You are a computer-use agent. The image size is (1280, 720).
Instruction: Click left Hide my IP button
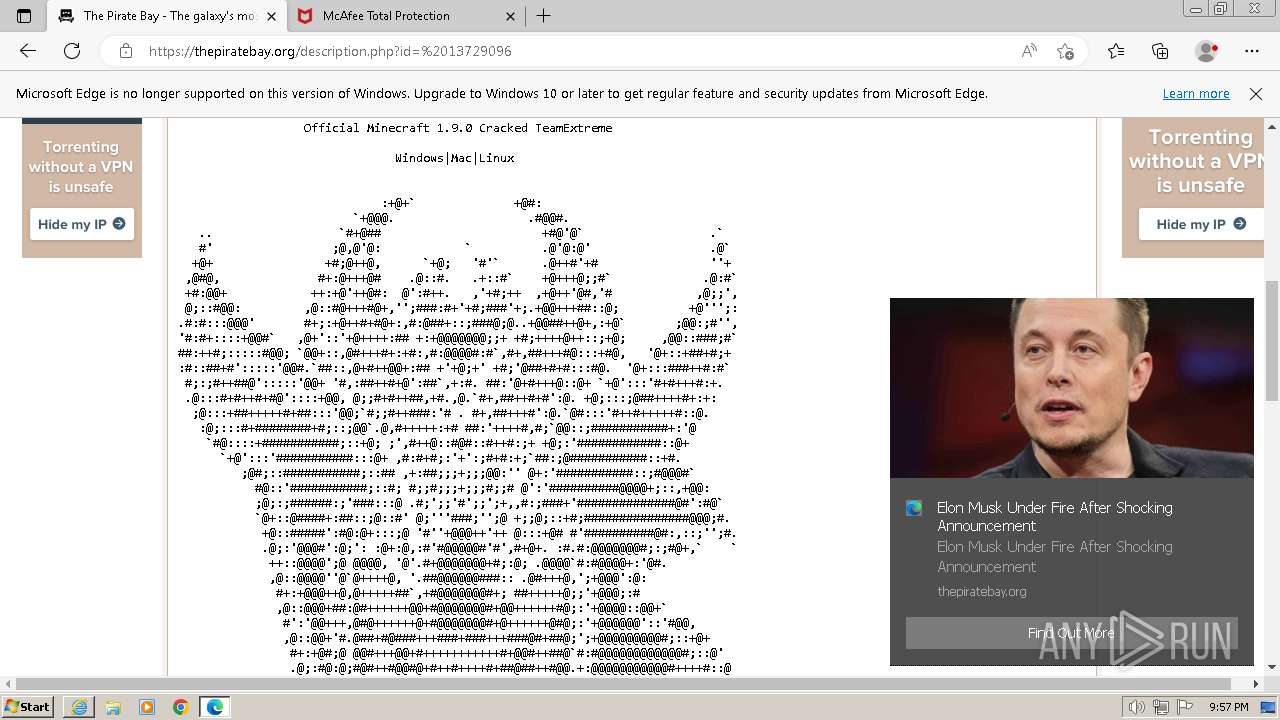(x=82, y=224)
